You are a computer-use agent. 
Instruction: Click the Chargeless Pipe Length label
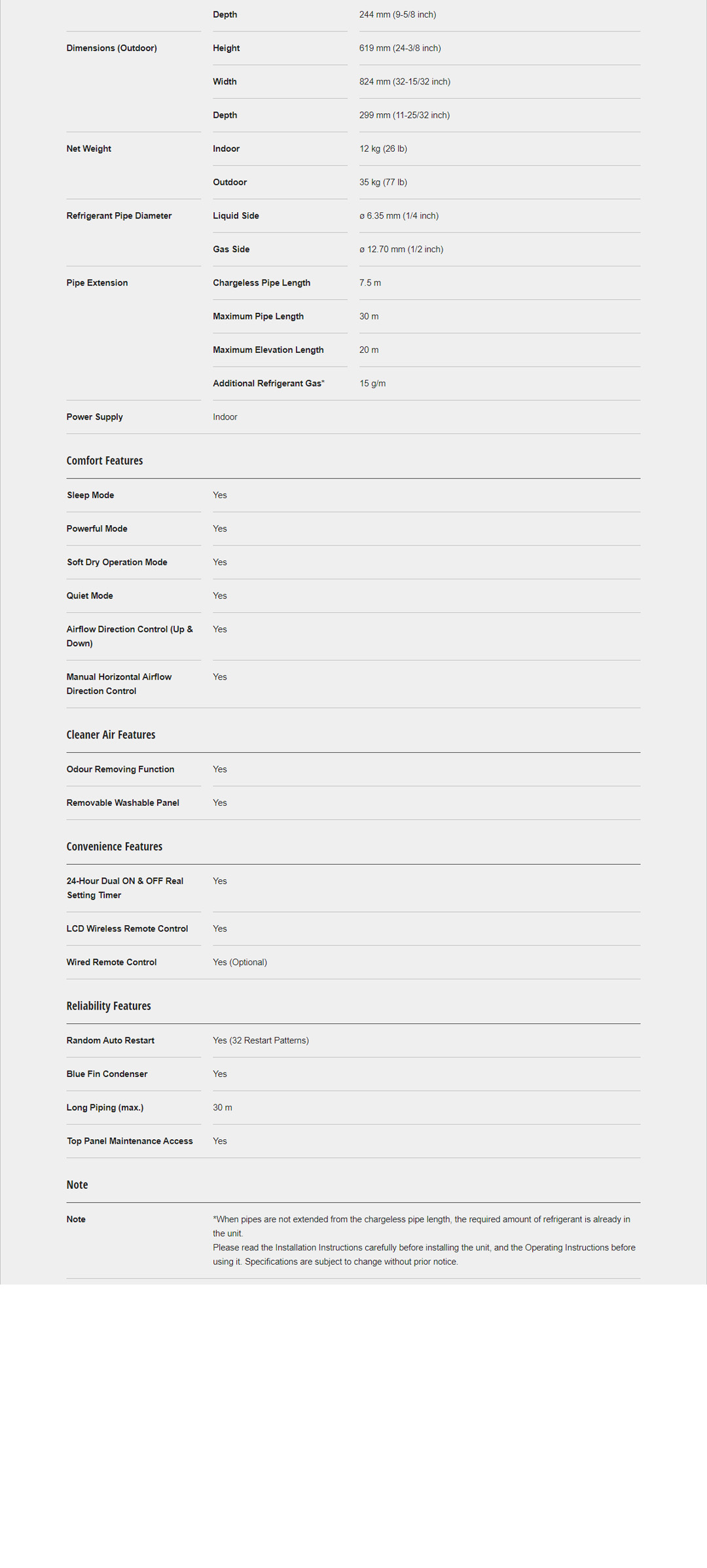[x=261, y=283]
